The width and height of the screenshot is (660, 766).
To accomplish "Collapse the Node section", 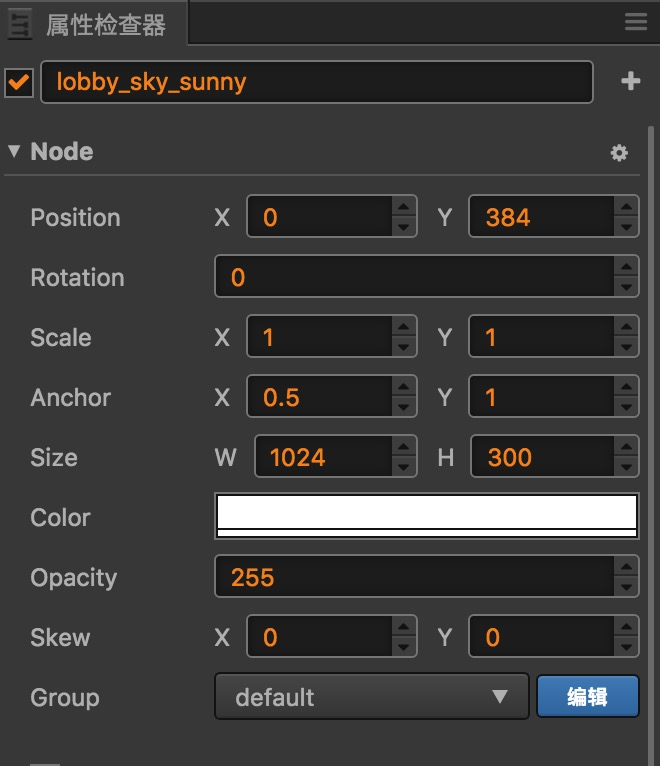I will coord(14,152).
